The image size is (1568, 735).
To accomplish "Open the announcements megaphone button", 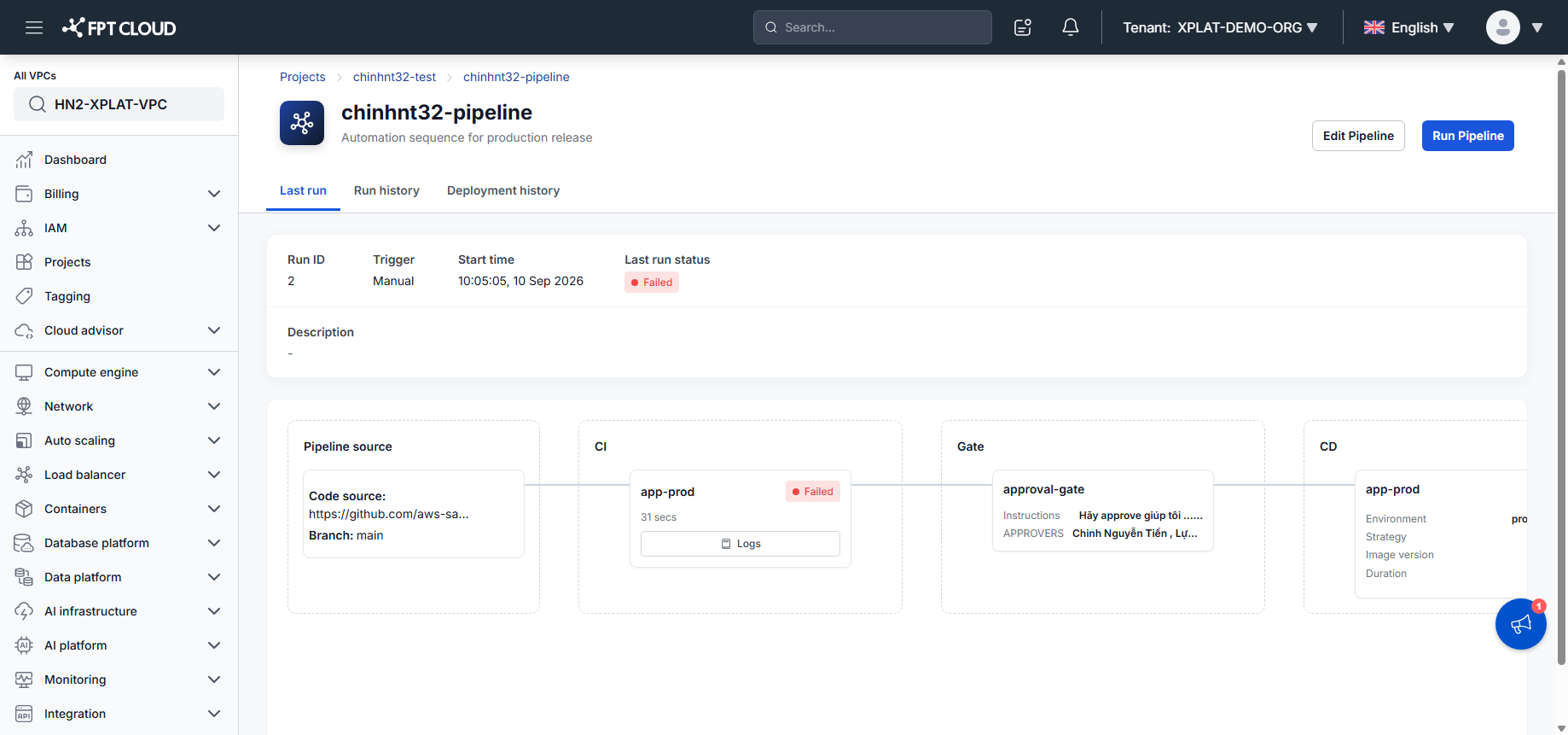I will click(x=1521, y=624).
